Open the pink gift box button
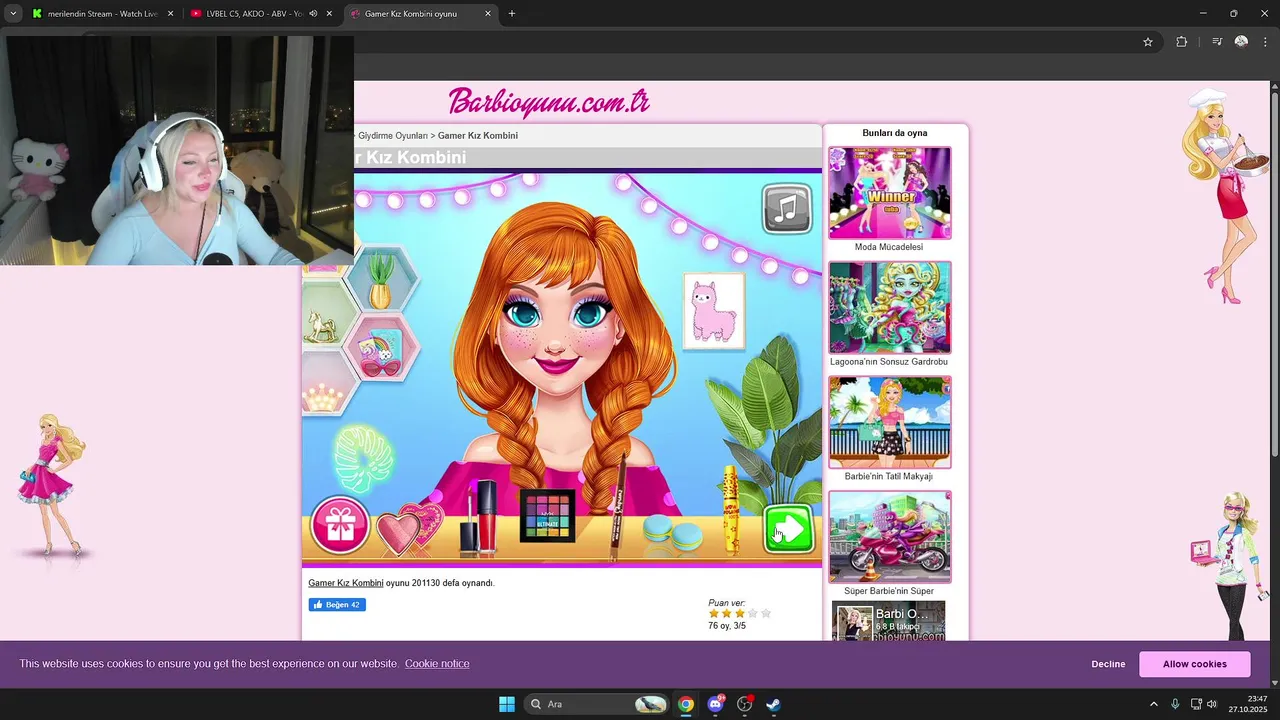The width and height of the screenshot is (1280, 720). tap(340, 526)
